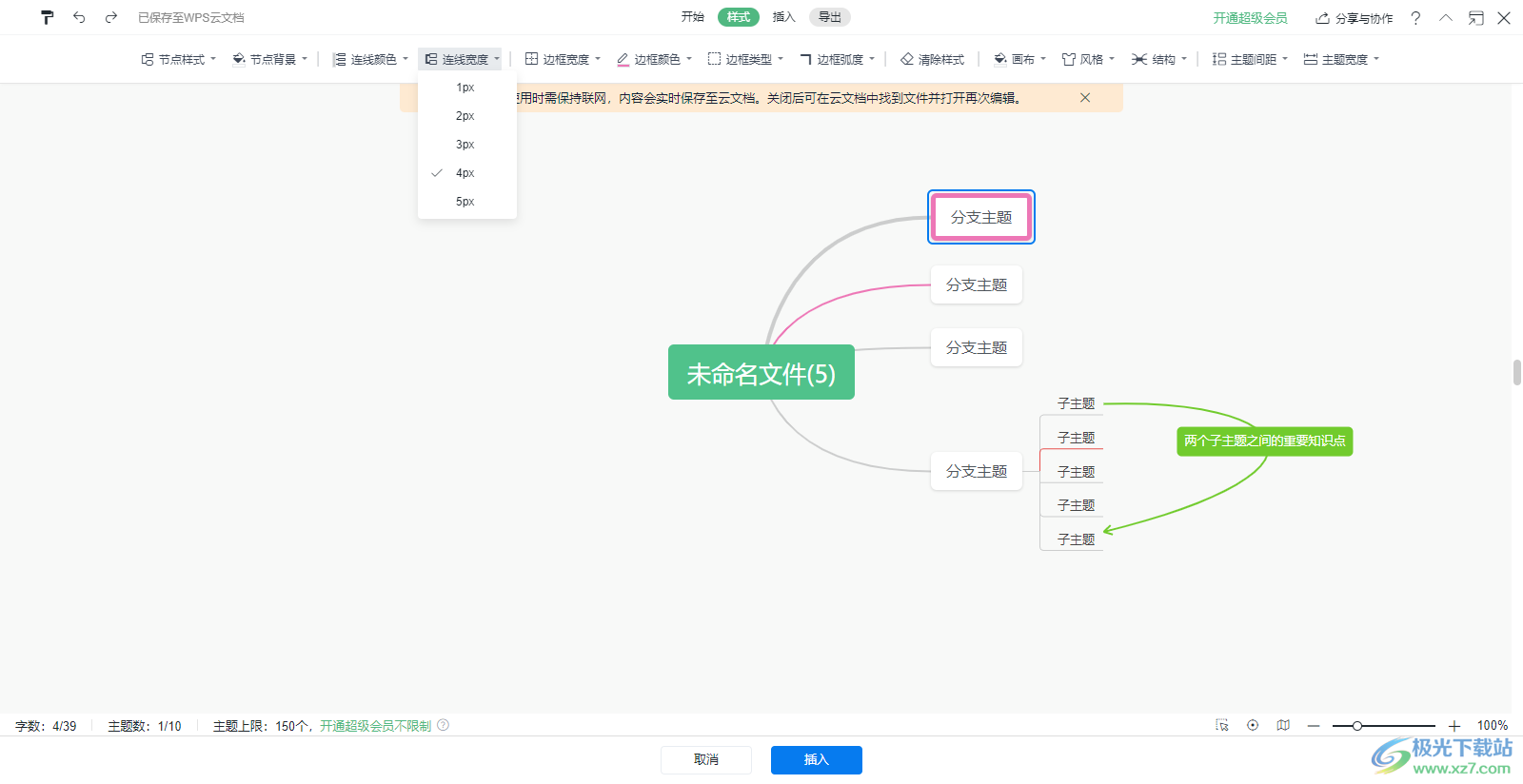
Task: Click the 开通超级会员 link at top
Action: 1250,18
